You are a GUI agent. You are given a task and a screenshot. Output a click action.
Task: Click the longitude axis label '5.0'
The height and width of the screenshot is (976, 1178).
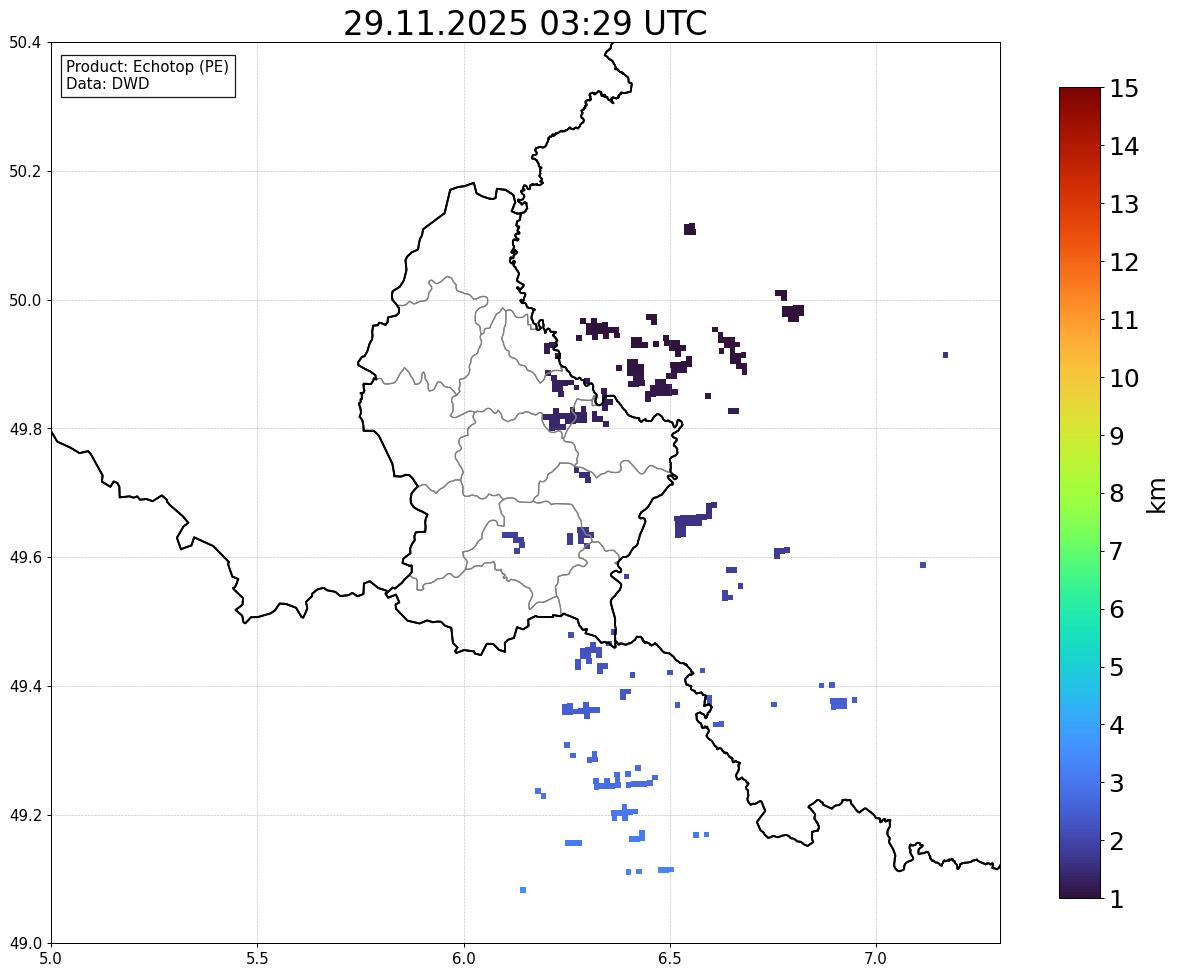(x=51, y=959)
